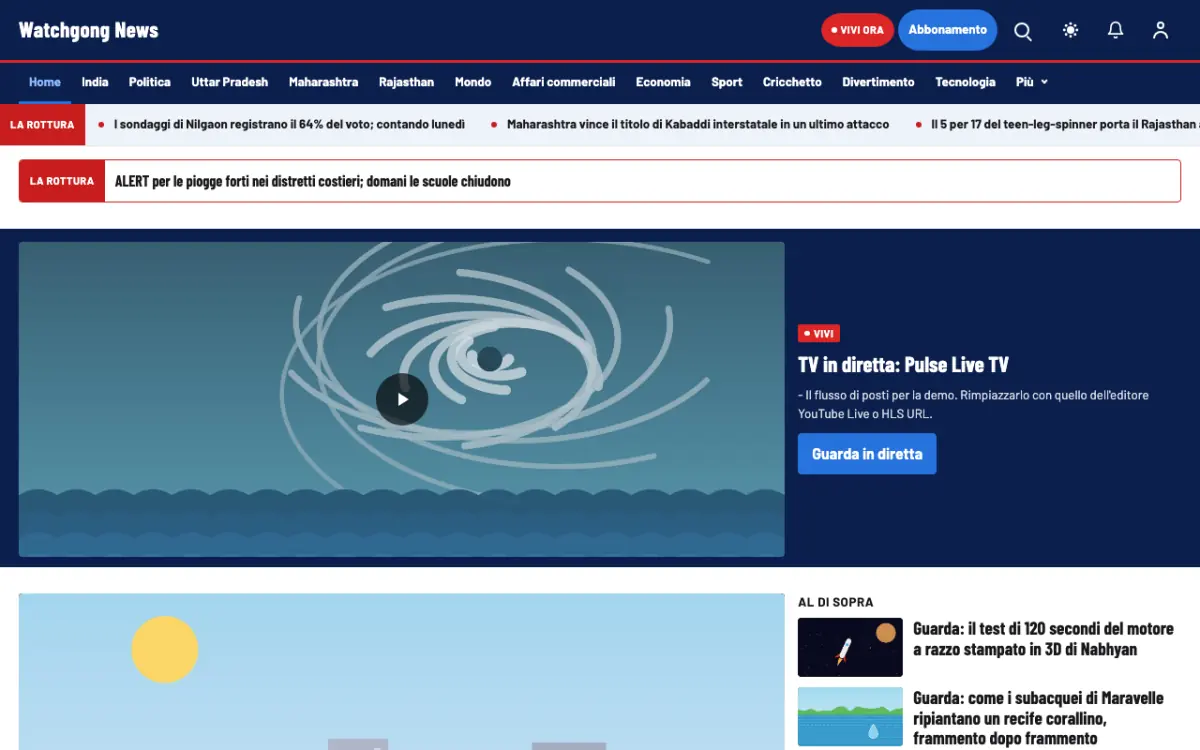1200x750 pixels.
Task: Click the VIVI ORA live button
Action: click(x=857, y=30)
